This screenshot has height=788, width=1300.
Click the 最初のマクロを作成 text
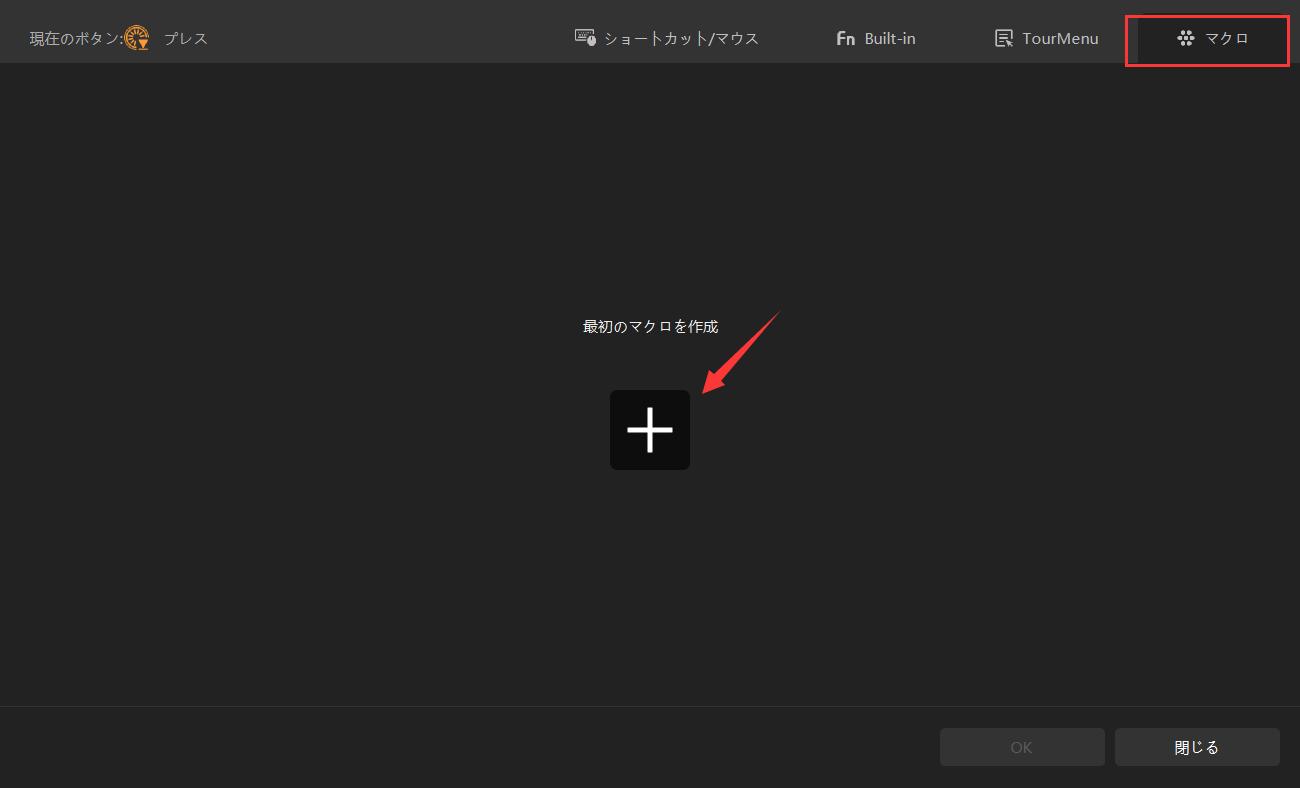(650, 326)
